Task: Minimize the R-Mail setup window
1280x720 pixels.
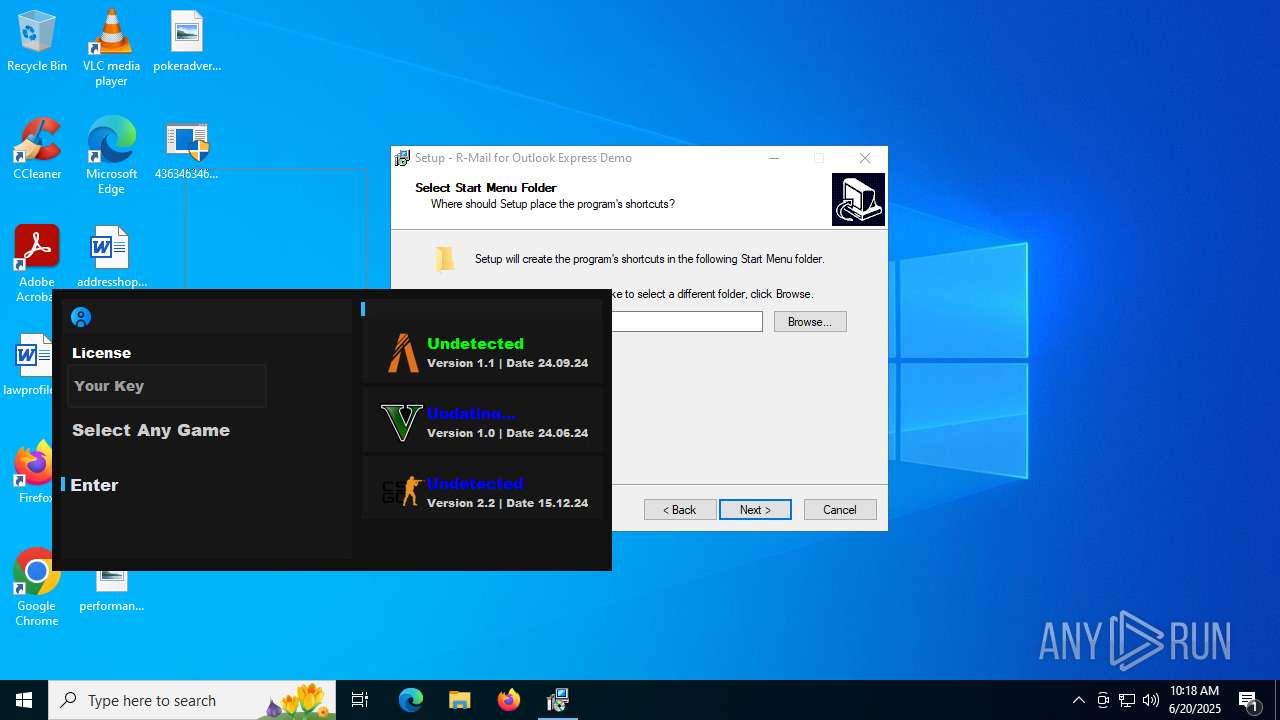Action: point(774,158)
